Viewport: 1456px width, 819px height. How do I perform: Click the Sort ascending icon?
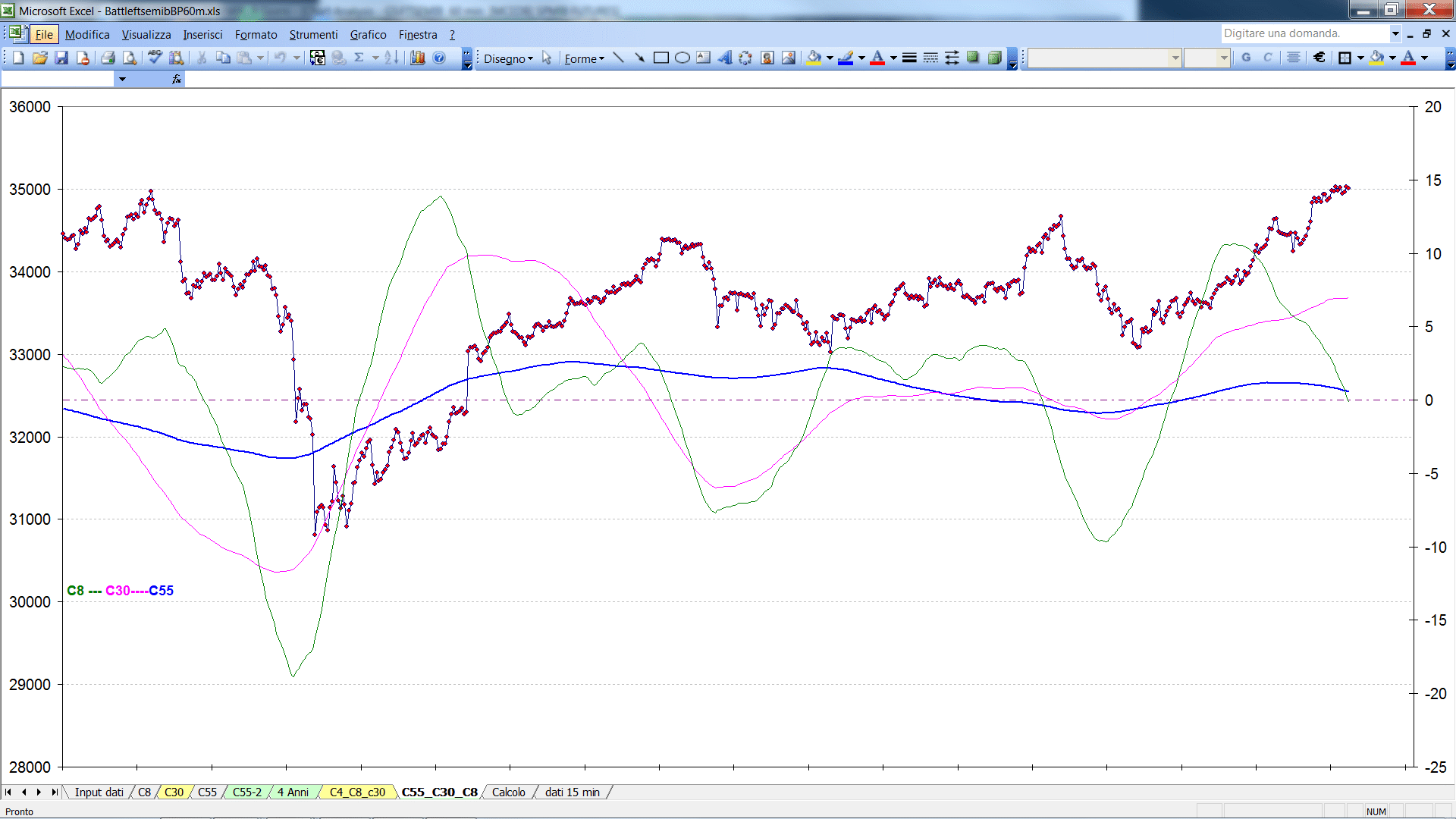391,58
